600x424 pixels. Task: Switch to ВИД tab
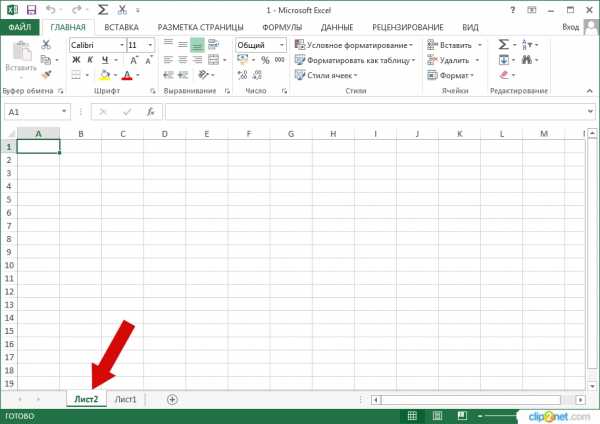click(470, 27)
